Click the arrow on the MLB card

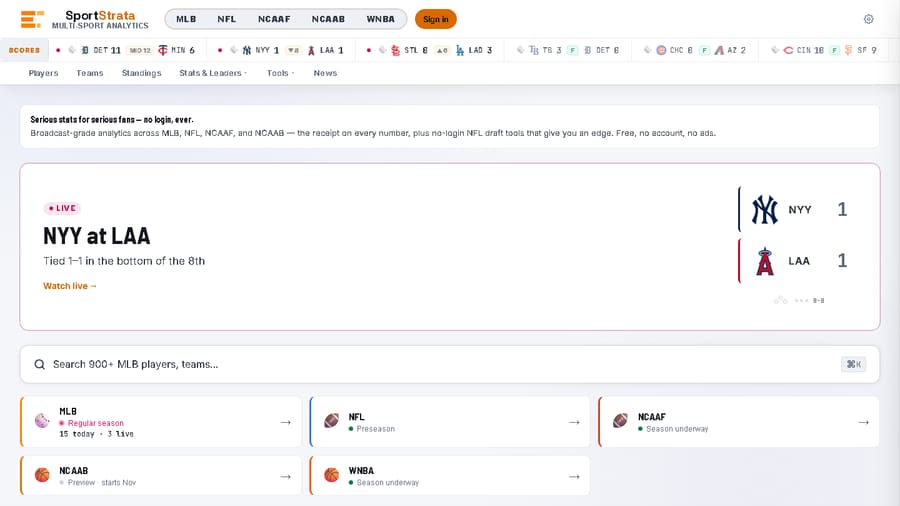pos(285,422)
